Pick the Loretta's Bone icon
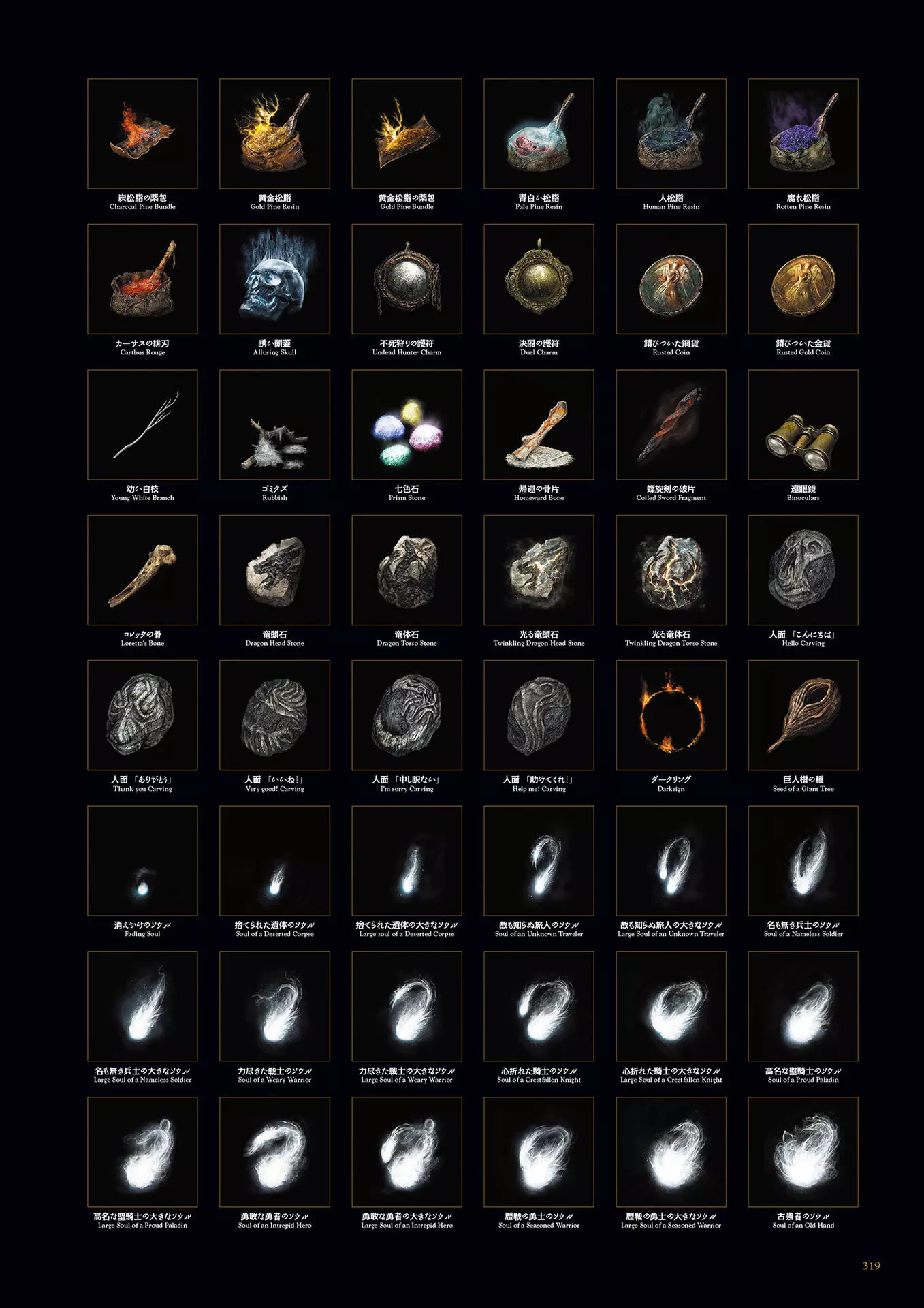Screen dimensions: 924x1308 (x=142, y=570)
